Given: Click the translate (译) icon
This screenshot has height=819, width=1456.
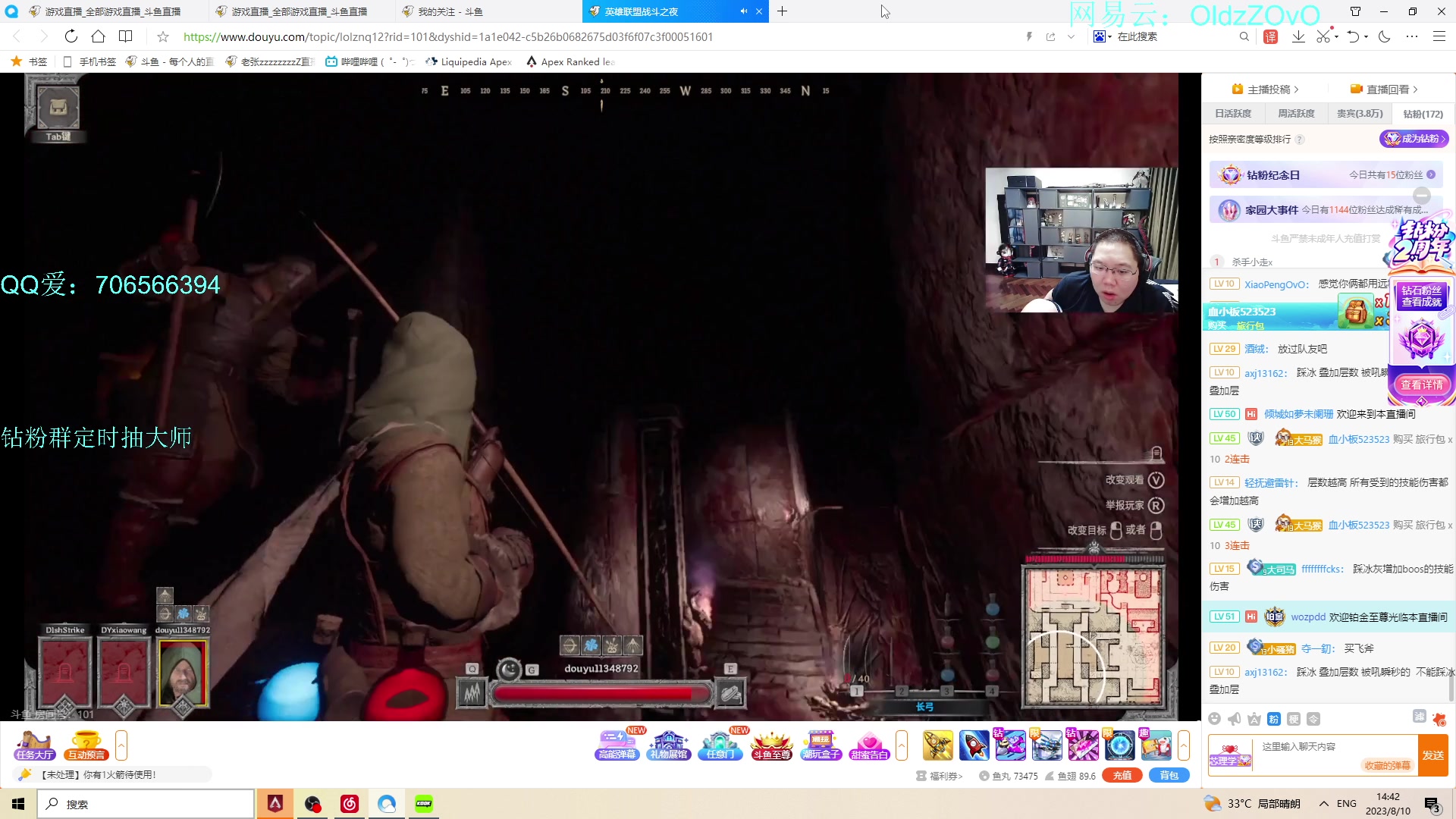Looking at the screenshot, I should [1271, 36].
